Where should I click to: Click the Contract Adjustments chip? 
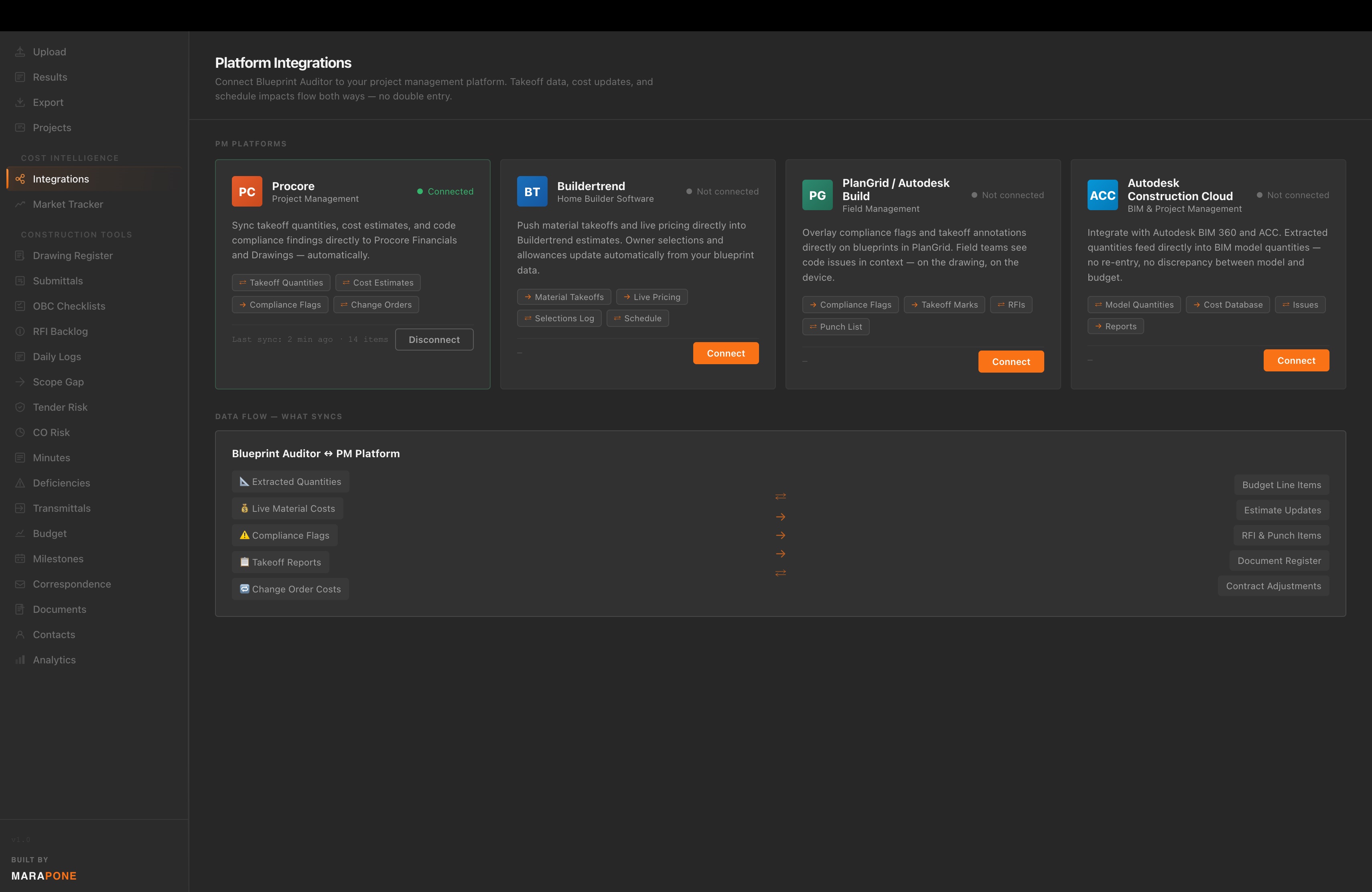pos(1273,587)
